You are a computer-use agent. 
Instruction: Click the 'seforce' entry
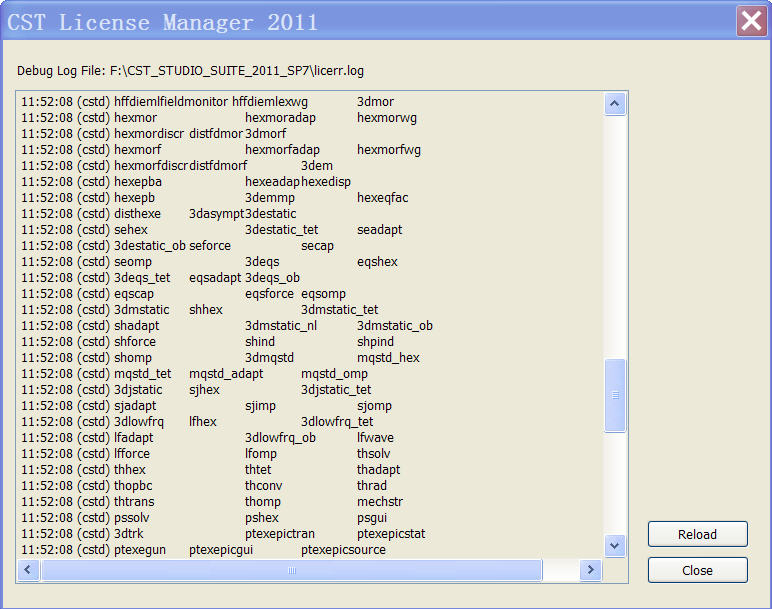click(x=210, y=246)
